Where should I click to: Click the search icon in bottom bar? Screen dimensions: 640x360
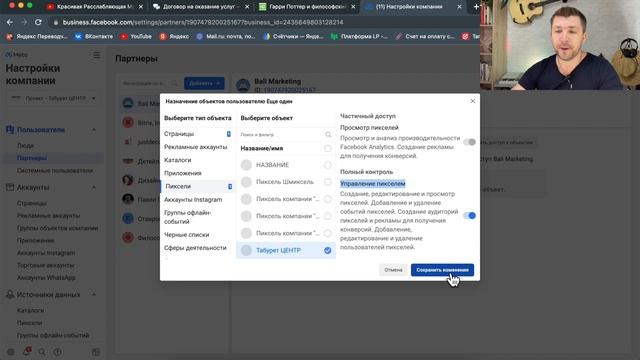42,352
